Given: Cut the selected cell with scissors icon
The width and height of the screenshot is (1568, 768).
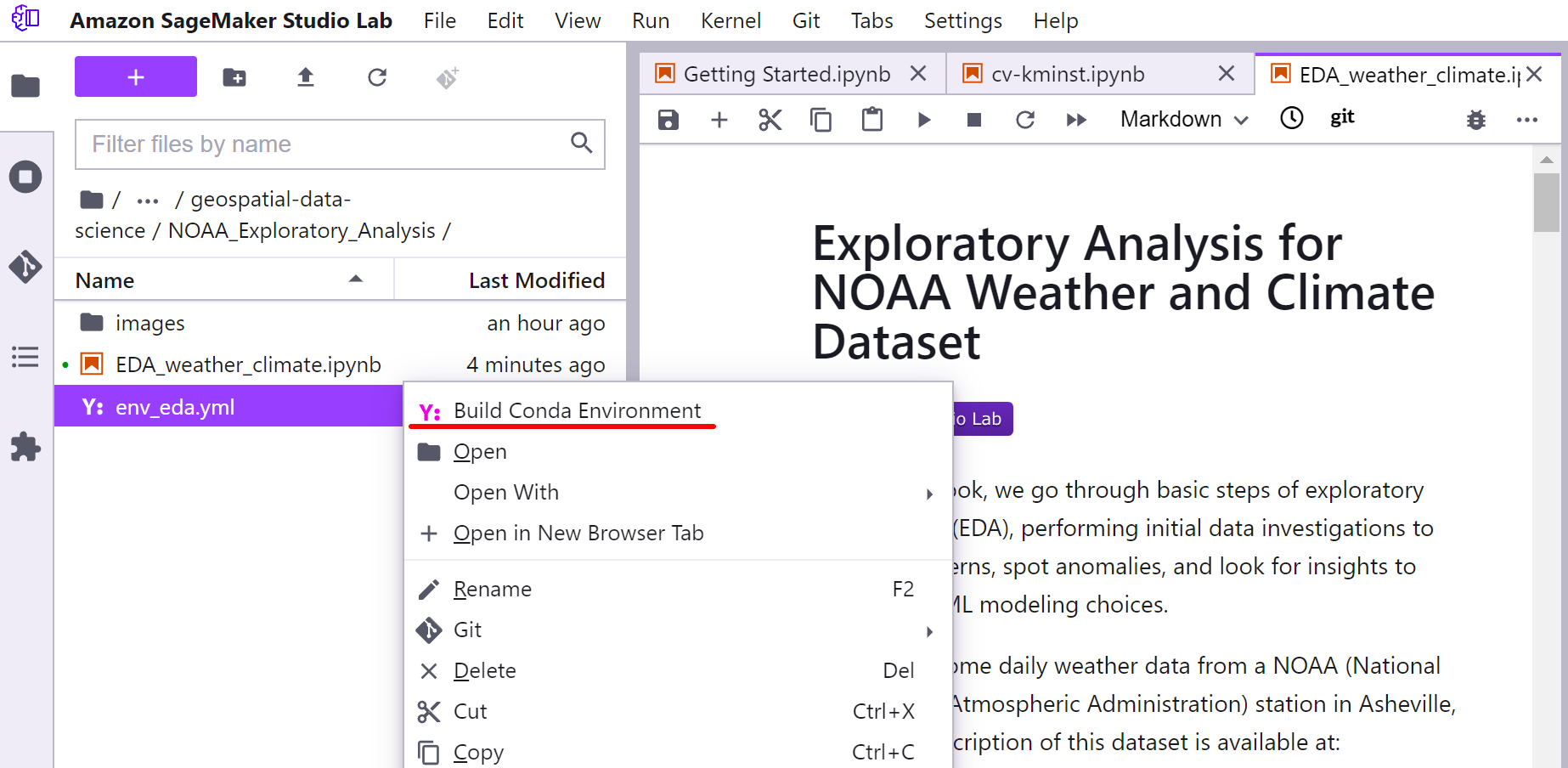Looking at the screenshot, I should pyautogui.click(x=770, y=120).
